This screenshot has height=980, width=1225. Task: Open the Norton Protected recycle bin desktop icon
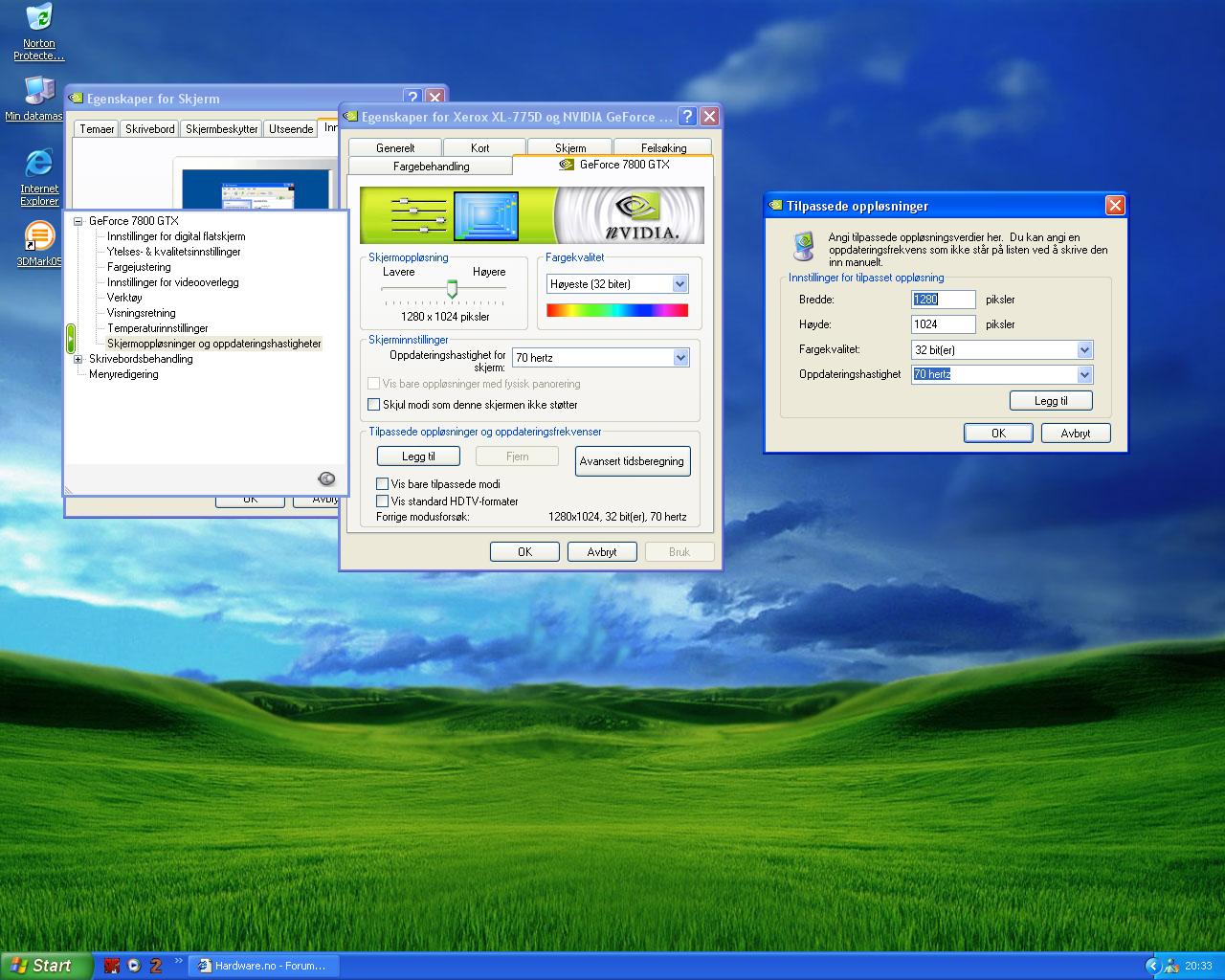coord(39,32)
